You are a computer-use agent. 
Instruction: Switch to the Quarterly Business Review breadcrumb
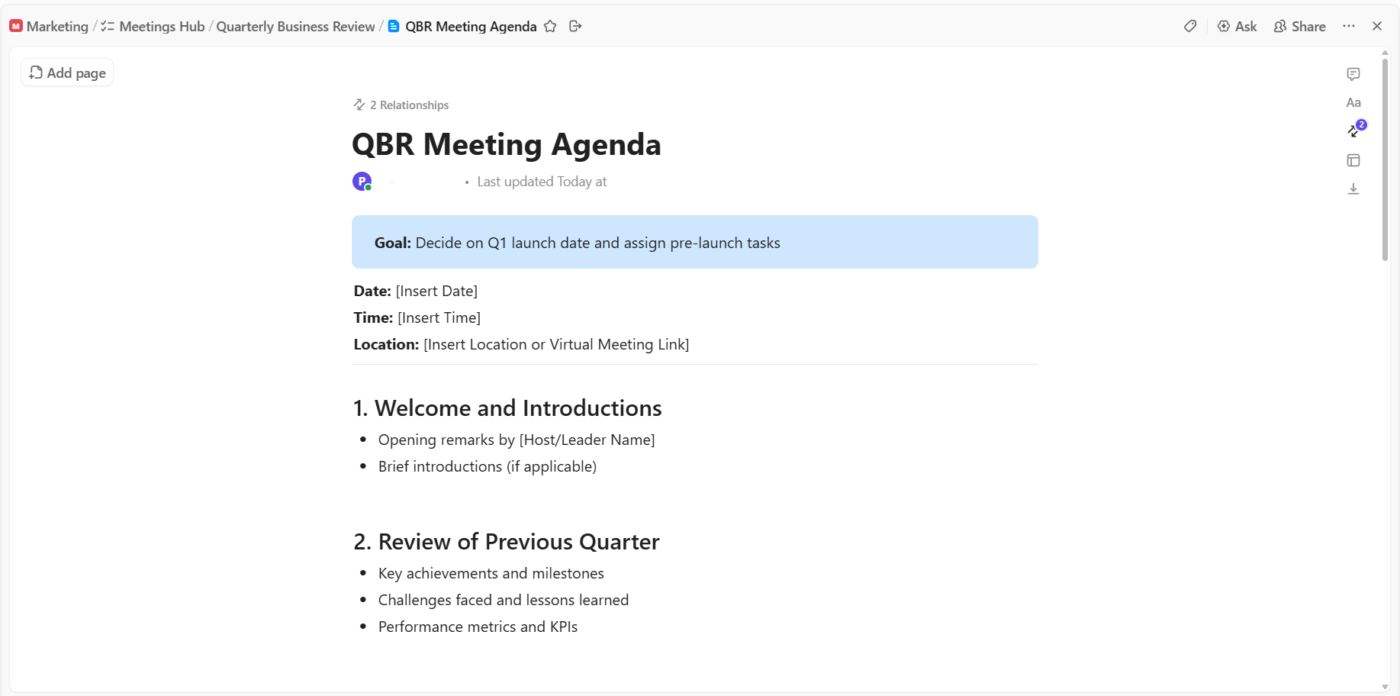click(295, 26)
